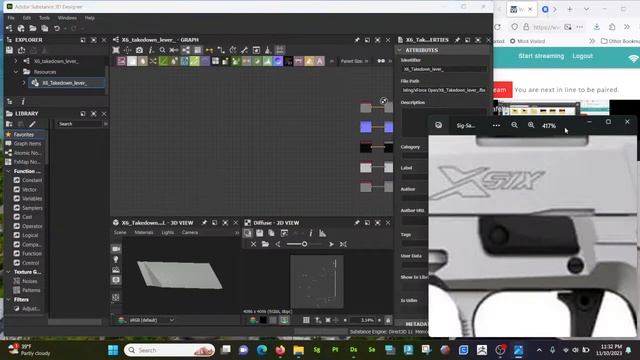Open the Tools menu

point(44,18)
